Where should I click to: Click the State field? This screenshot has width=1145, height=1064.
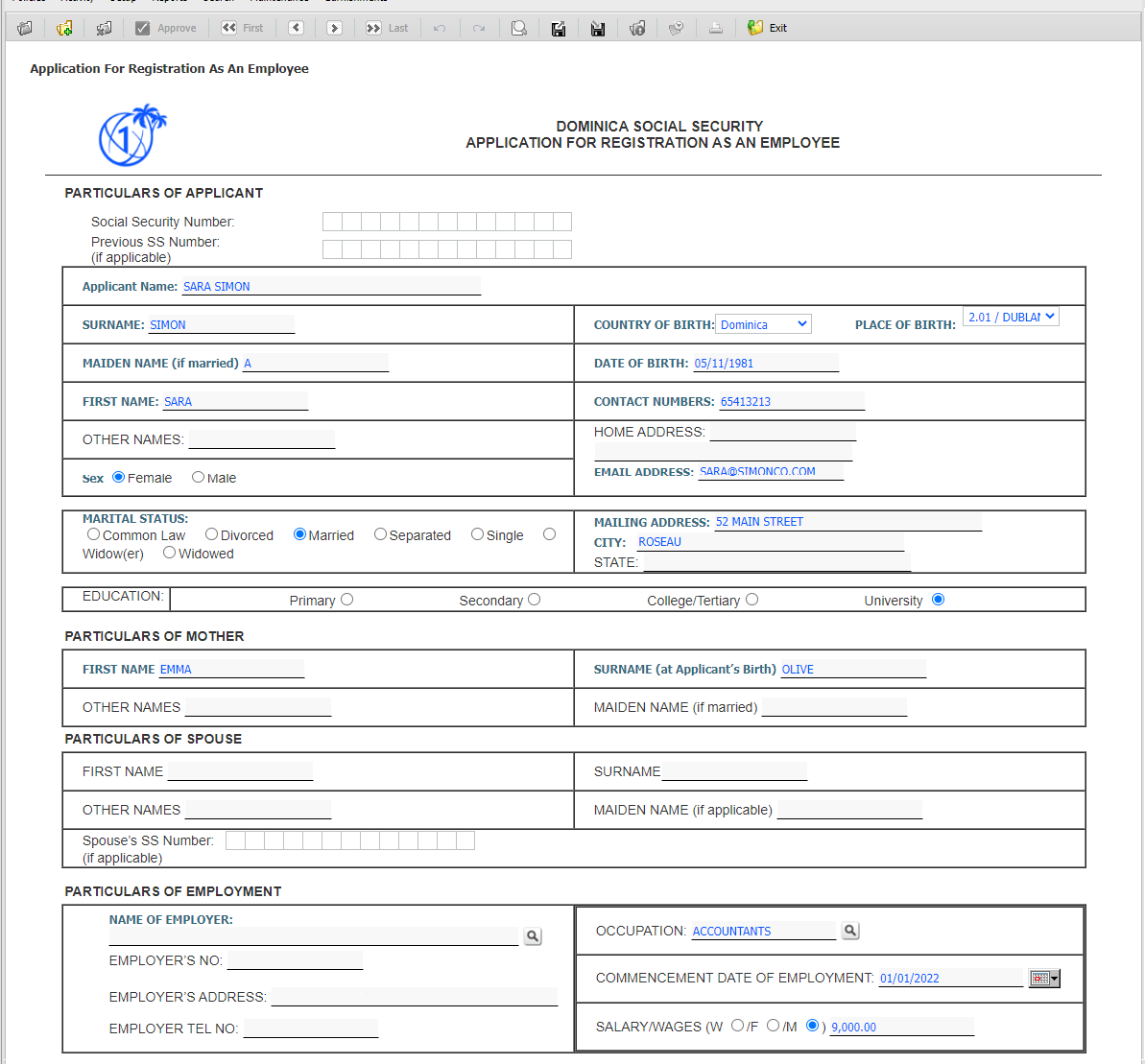pos(777,562)
